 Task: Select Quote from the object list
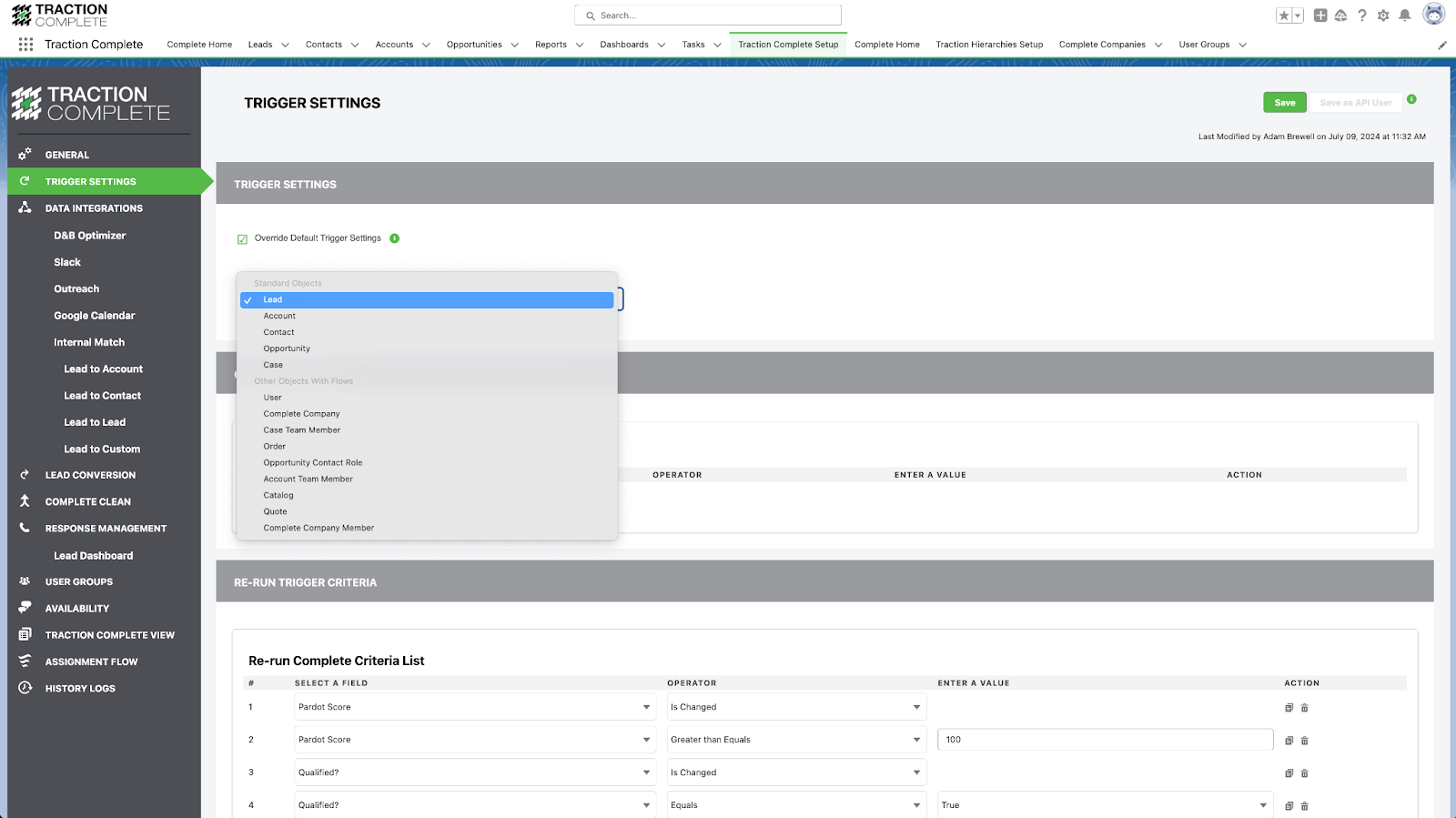tap(426, 512)
